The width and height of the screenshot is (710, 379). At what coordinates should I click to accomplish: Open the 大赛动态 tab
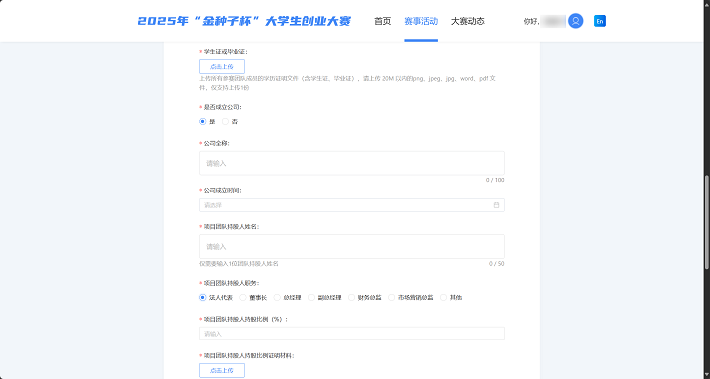pos(468,21)
